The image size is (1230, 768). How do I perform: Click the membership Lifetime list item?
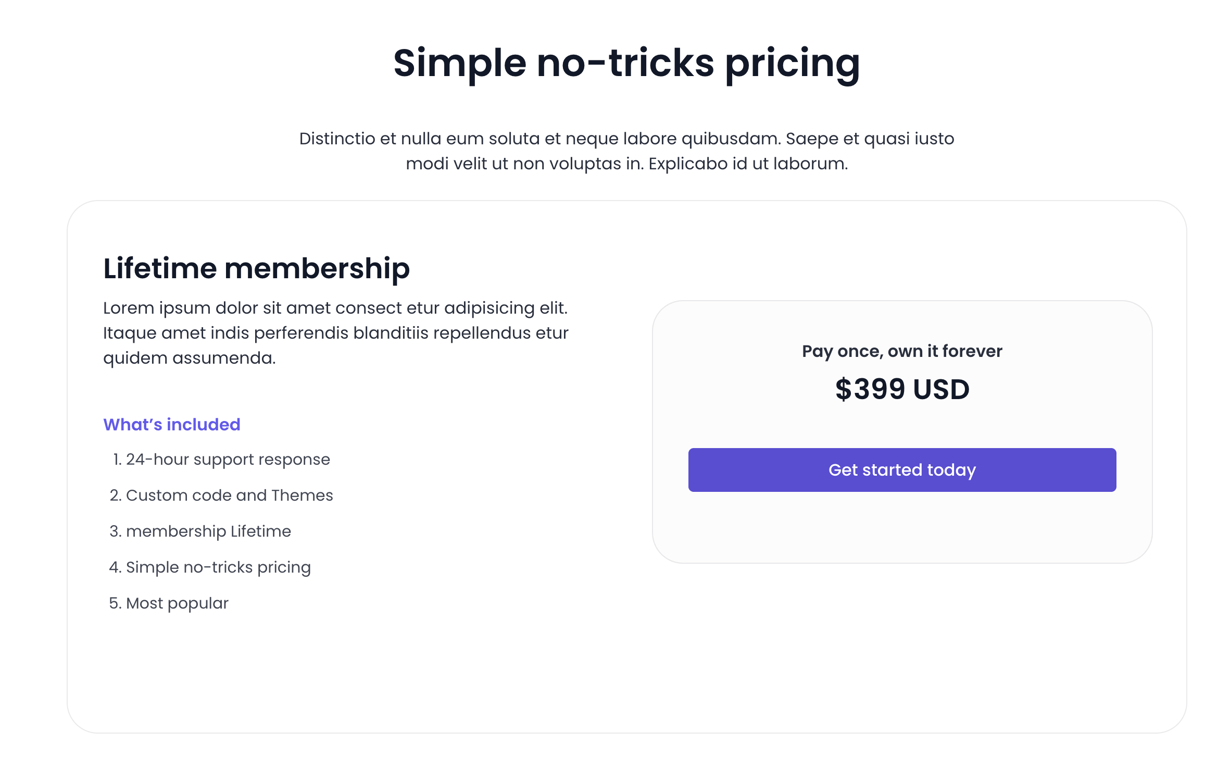[207, 531]
